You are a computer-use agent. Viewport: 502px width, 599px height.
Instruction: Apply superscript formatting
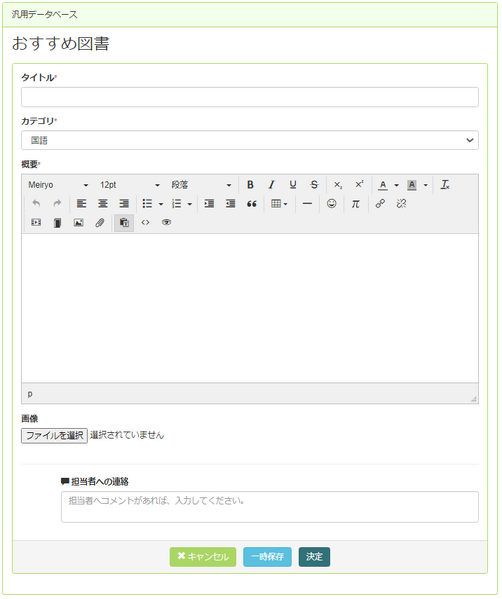pyautogui.click(x=359, y=185)
